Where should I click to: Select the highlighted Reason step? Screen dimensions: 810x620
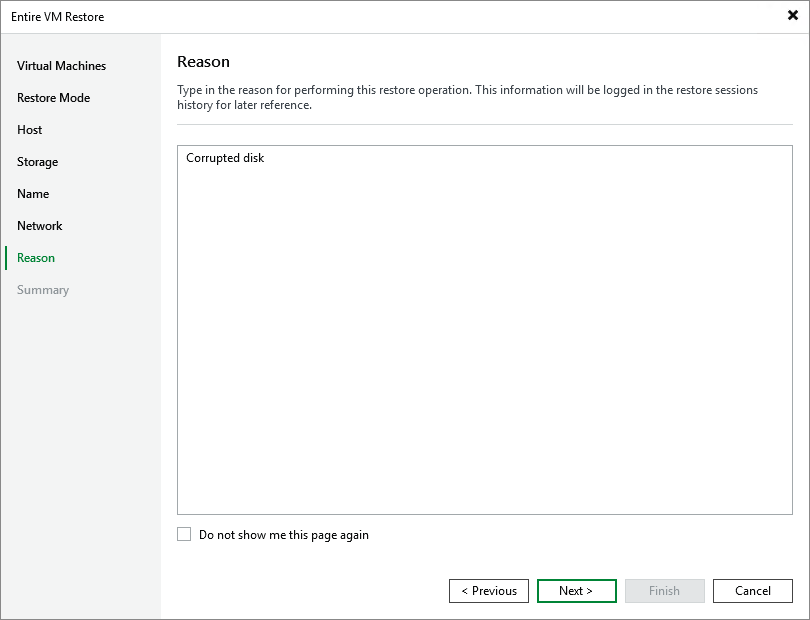pyautogui.click(x=35, y=257)
